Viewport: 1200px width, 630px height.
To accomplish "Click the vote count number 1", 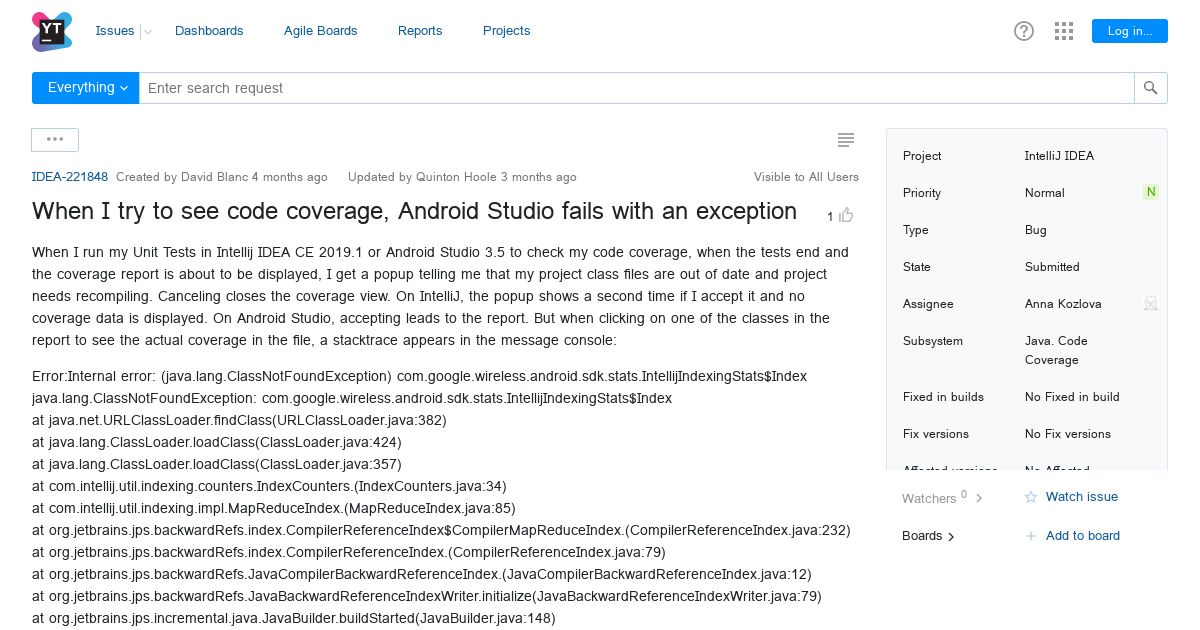I will 830,216.
